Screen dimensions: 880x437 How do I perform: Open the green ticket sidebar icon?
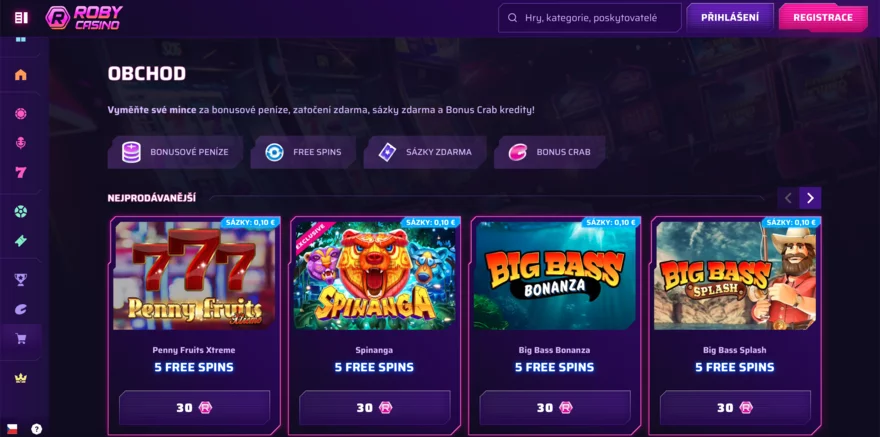(21, 241)
